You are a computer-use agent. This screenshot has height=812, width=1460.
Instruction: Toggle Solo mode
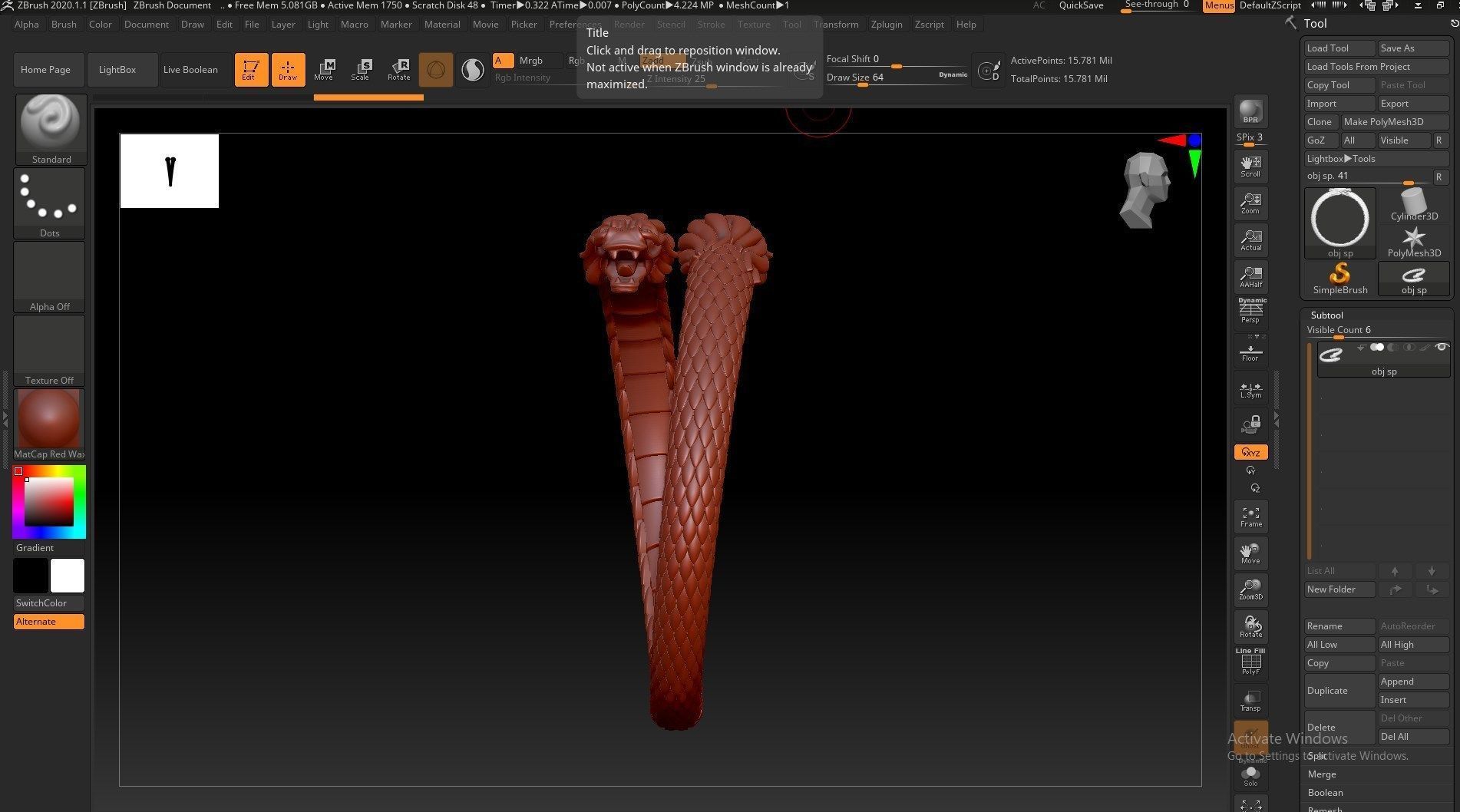click(x=1250, y=775)
